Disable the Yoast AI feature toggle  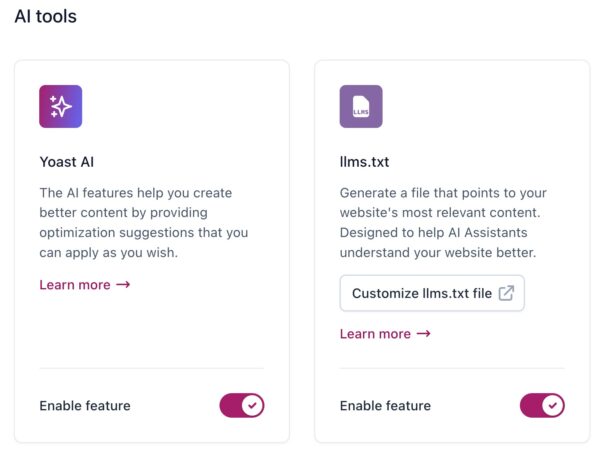[x=241, y=405]
